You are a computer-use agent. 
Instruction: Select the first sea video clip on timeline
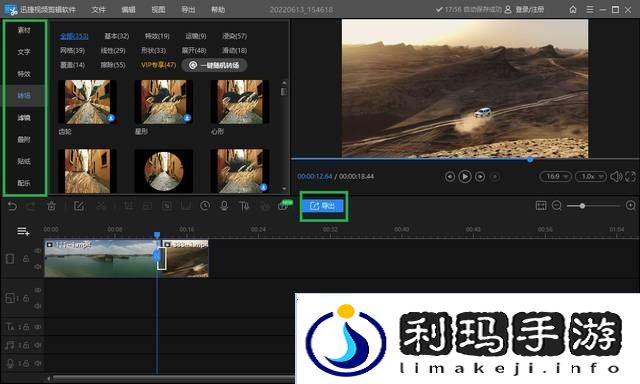(101, 259)
